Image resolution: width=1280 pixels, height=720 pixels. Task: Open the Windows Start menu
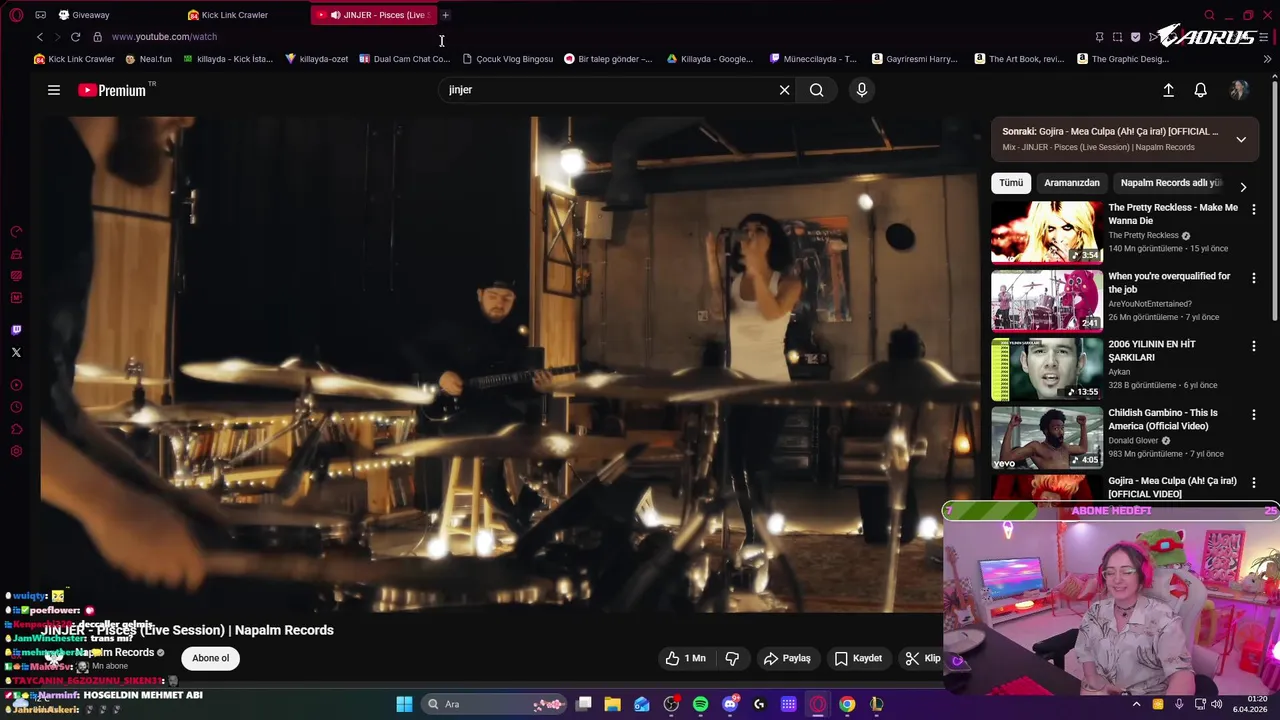pos(404,704)
